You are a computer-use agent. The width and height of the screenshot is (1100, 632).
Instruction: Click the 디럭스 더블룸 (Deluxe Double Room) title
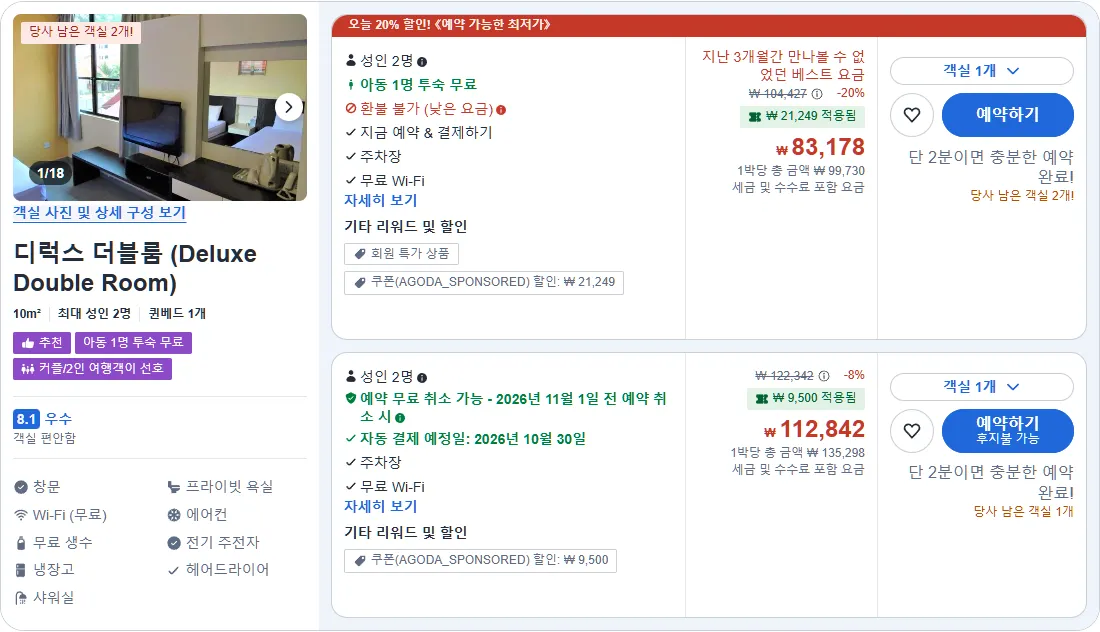pyautogui.click(x=135, y=268)
